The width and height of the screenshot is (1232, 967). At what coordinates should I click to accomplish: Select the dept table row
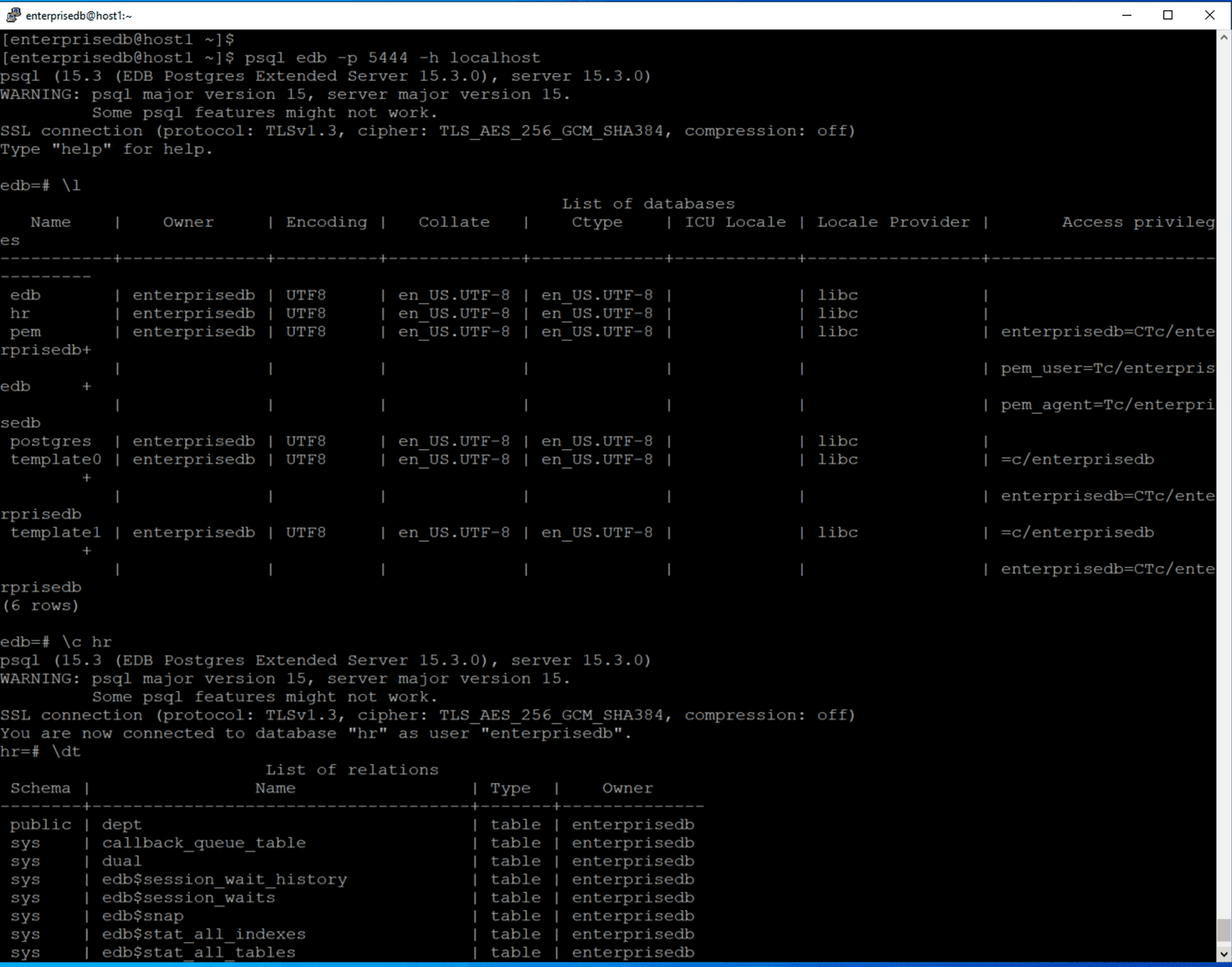tap(120, 824)
